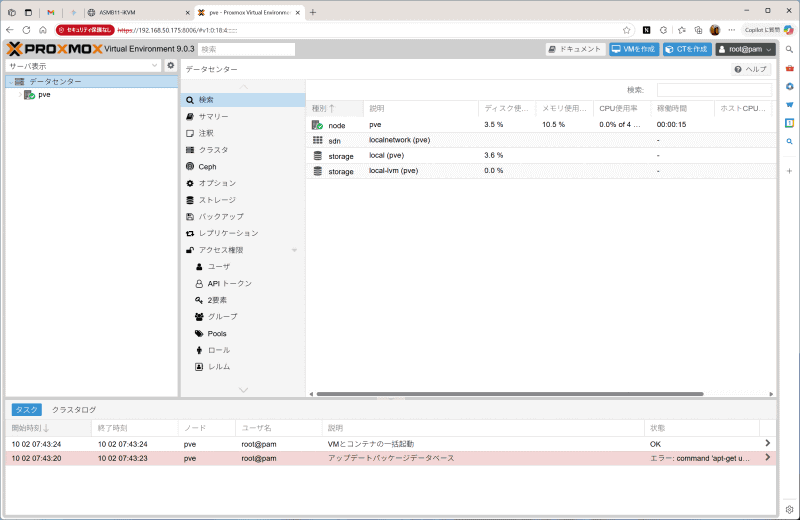Open the サマリー menu item
Image resolution: width=800 pixels, height=520 pixels.
(x=243, y=117)
